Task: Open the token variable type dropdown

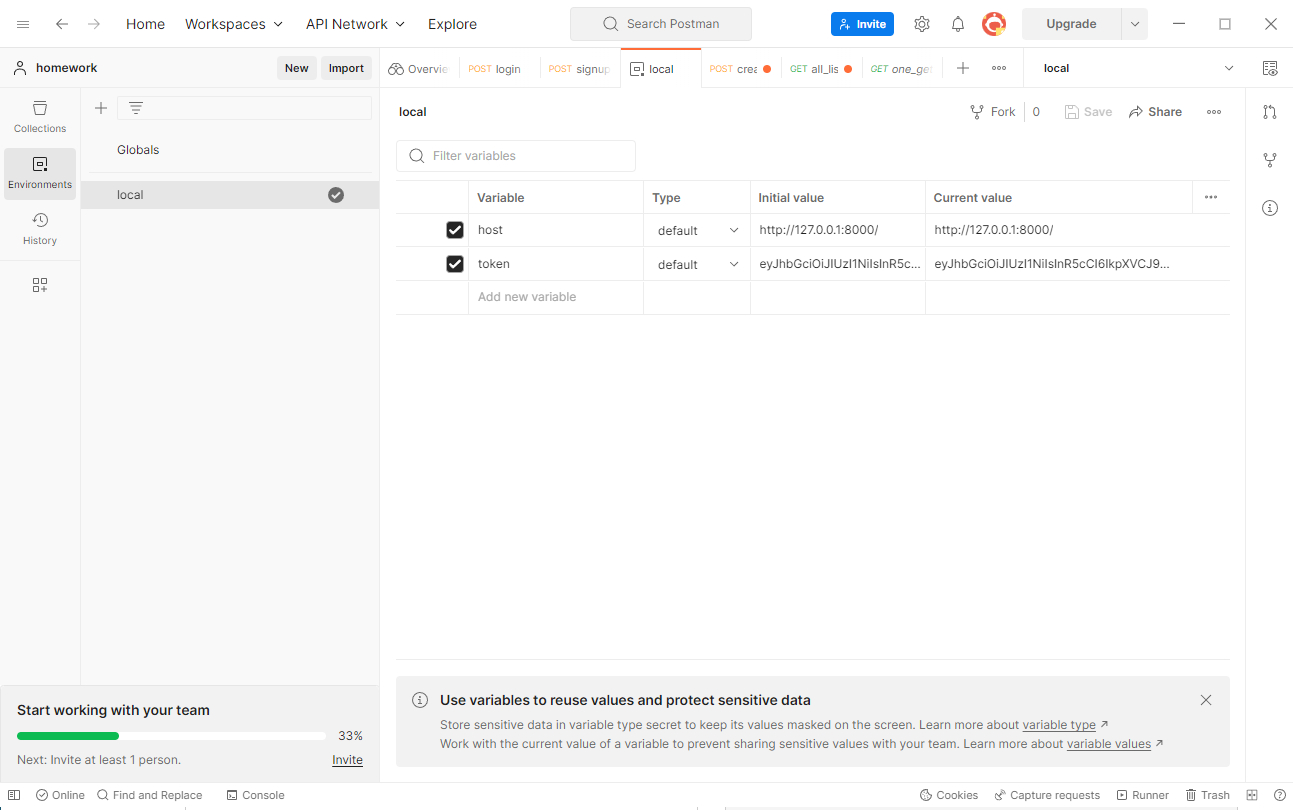Action: point(698,265)
